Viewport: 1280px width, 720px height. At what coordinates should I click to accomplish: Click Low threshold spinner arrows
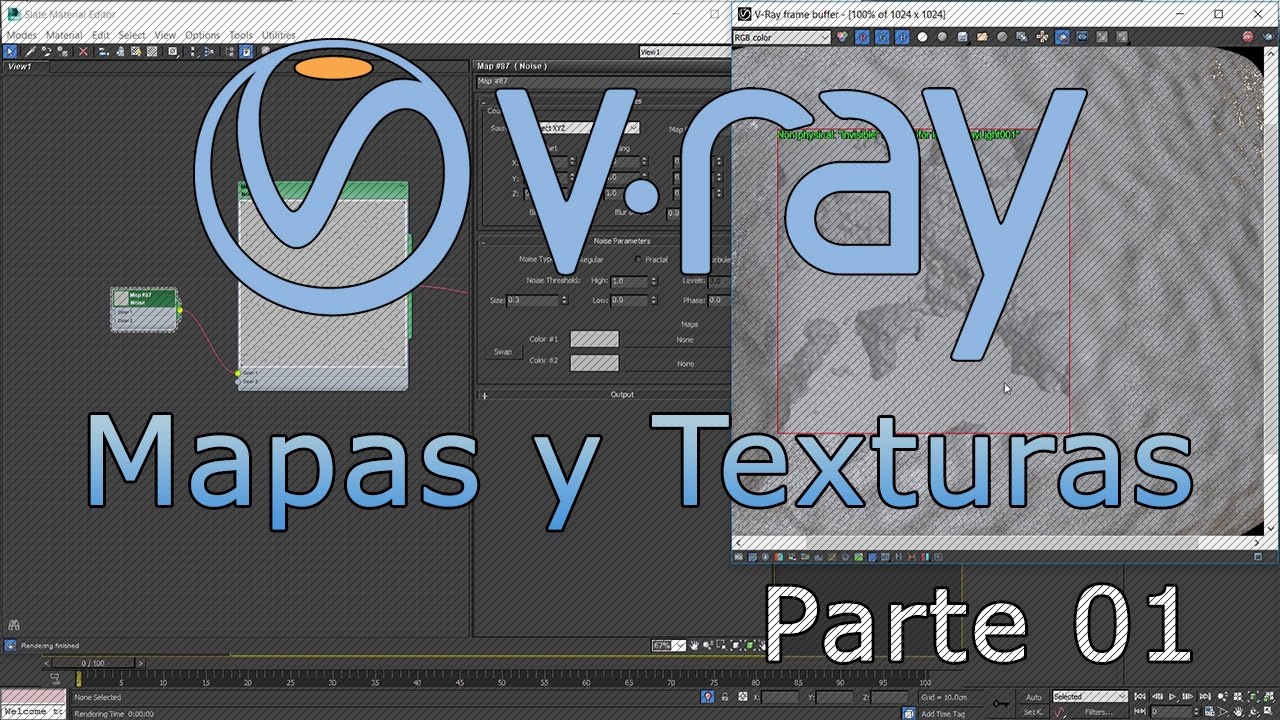point(654,300)
